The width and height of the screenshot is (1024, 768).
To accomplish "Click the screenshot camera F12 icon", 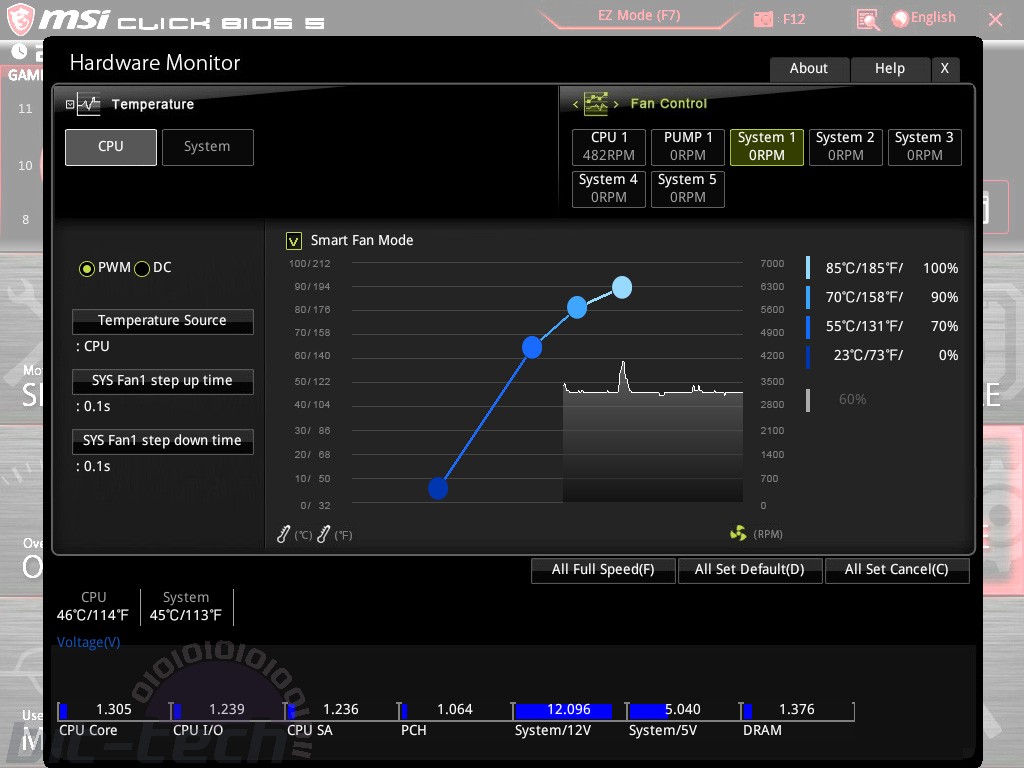I will (x=763, y=20).
